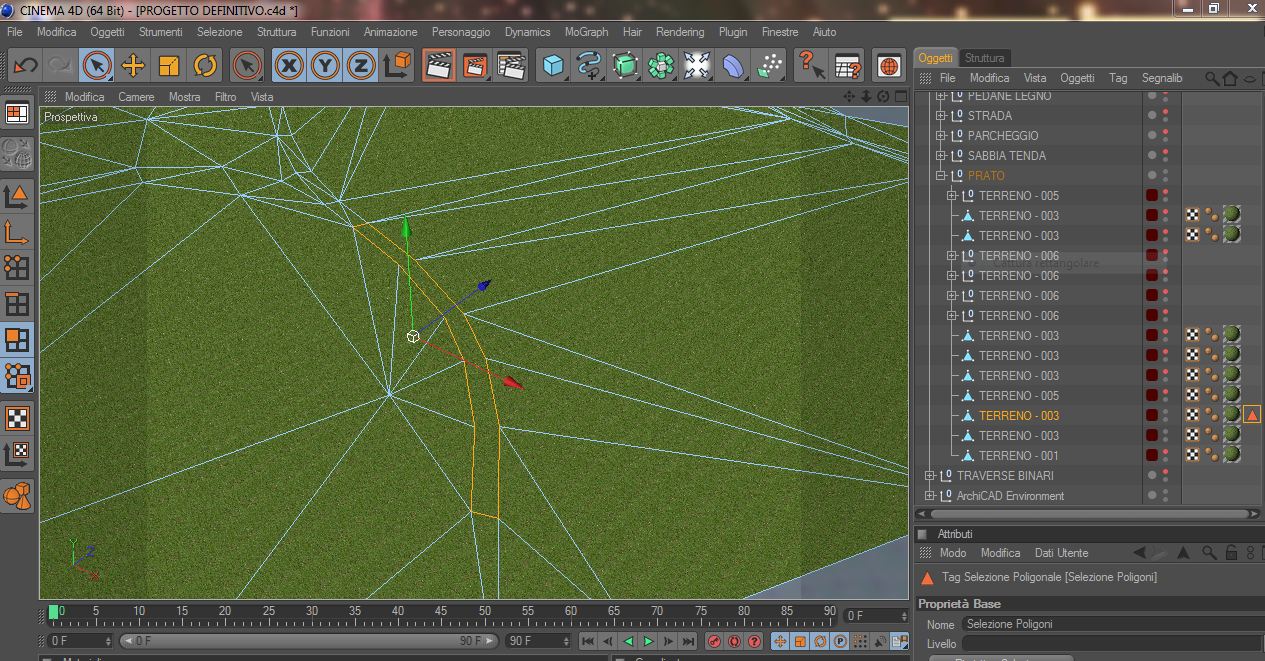Open the NURBS generator icon

click(625, 66)
